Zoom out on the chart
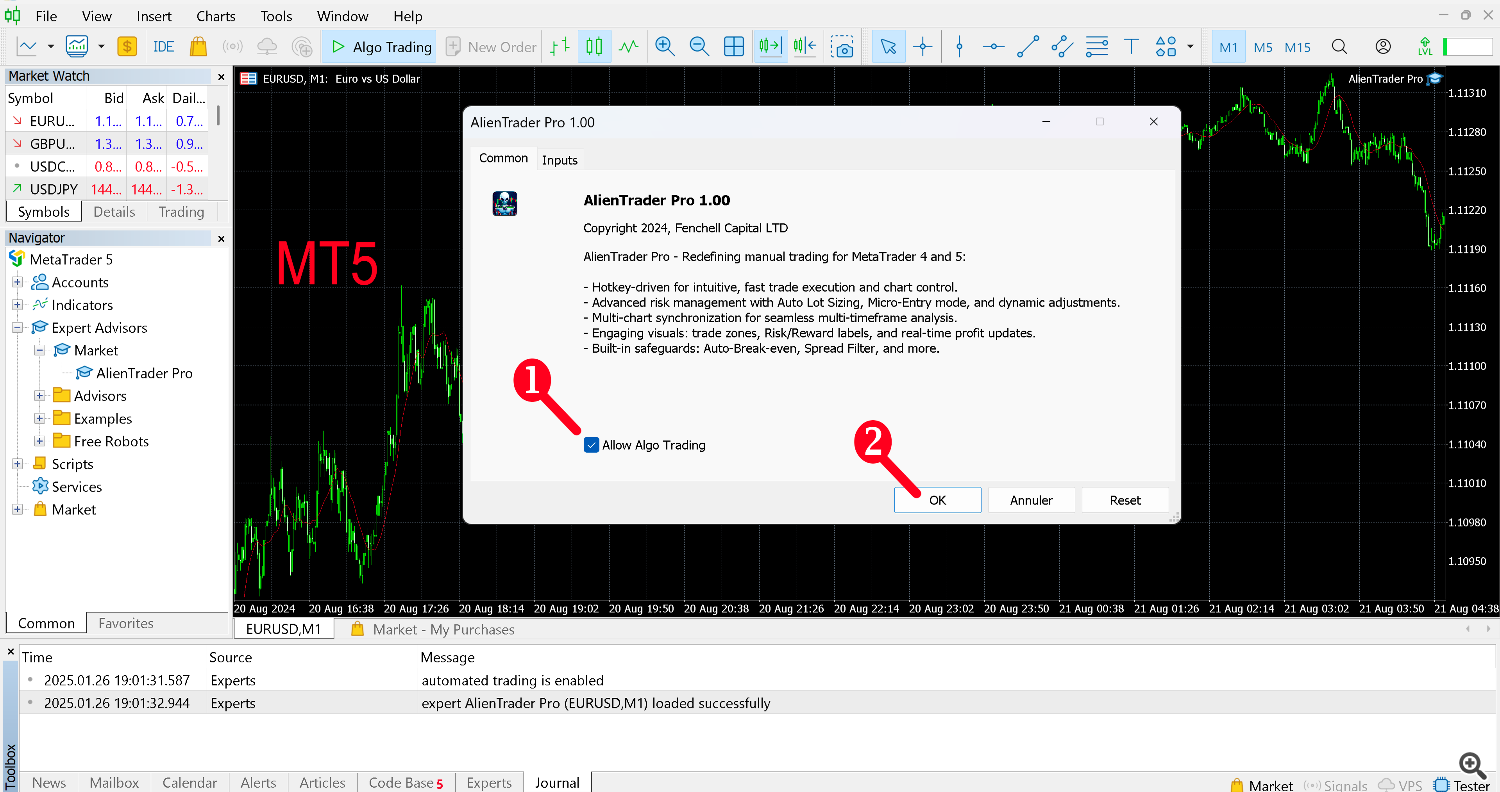This screenshot has width=1500, height=792. click(x=699, y=46)
